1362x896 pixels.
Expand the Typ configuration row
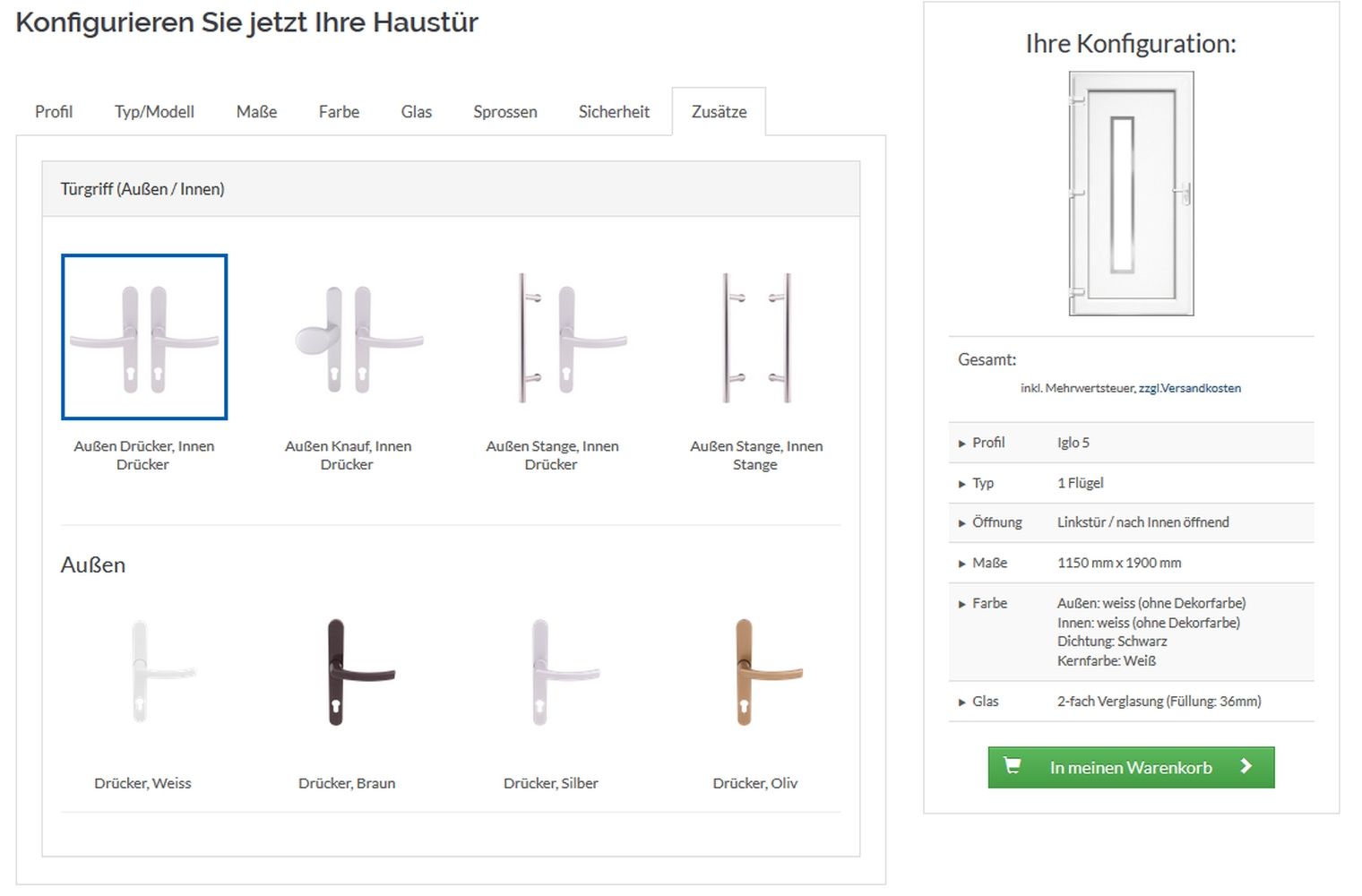(x=982, y=483)
